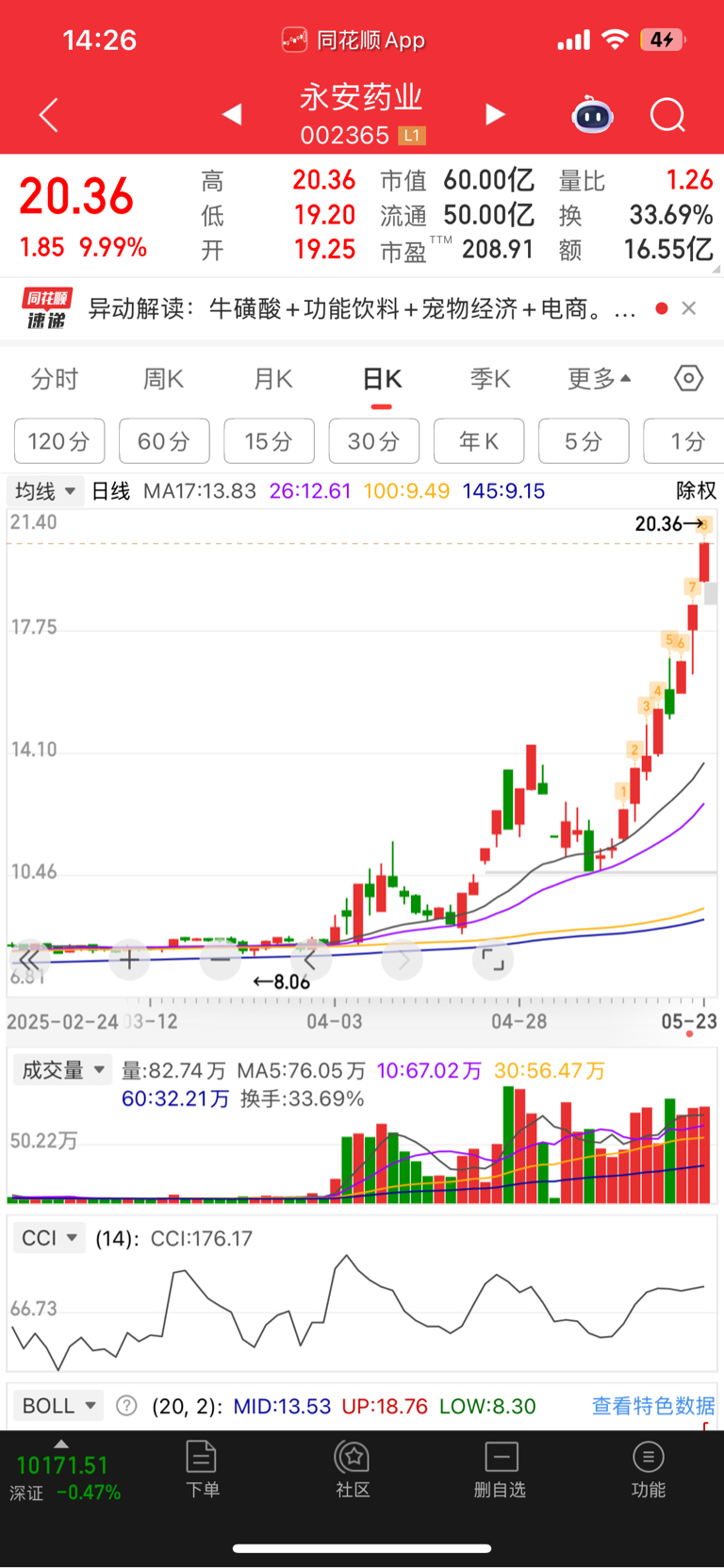The image size is (724, 1568).
Task: Open chart settings hexagon icon
Action: tap(689, 378)
